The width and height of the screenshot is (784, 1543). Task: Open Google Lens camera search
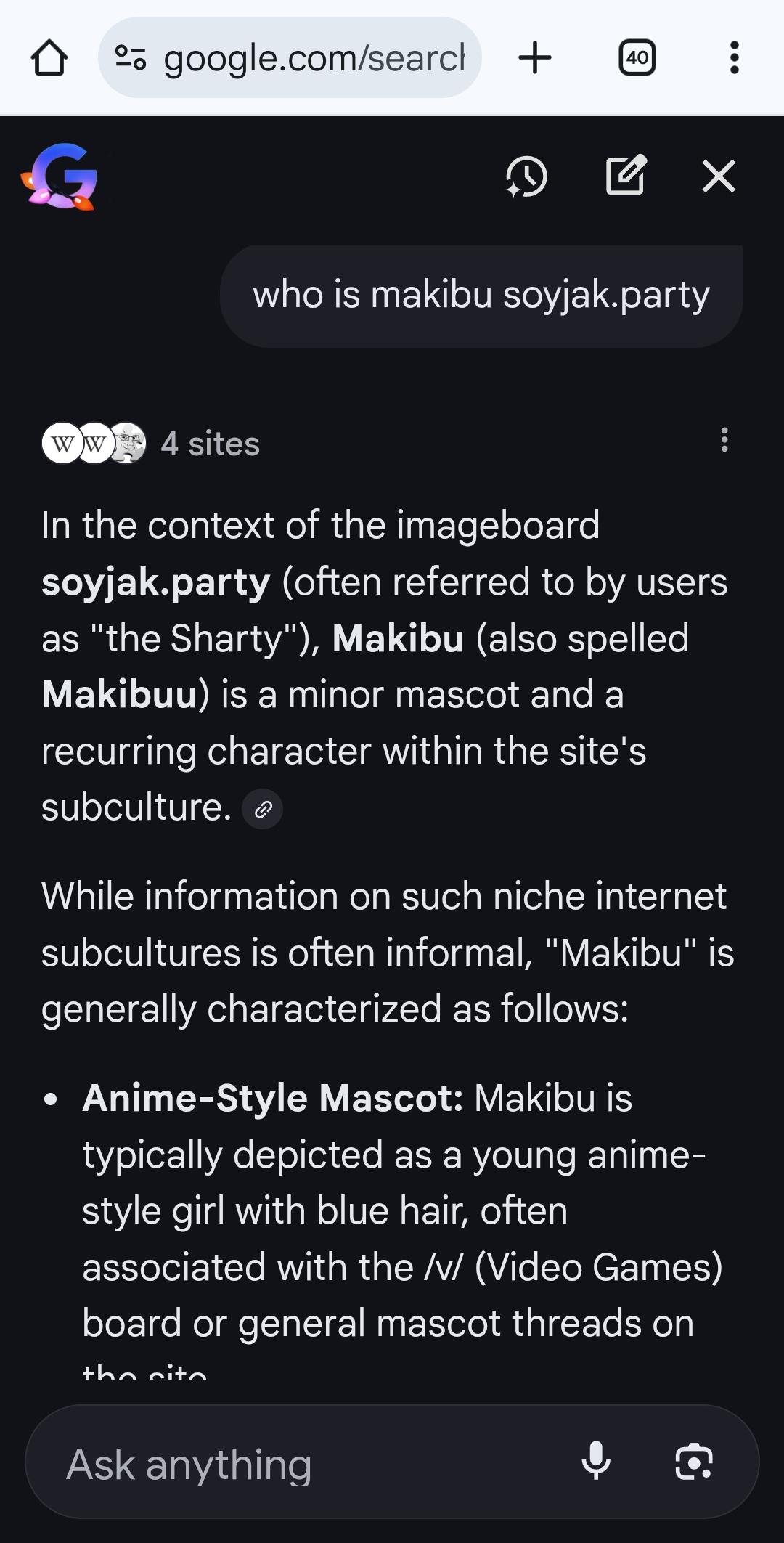pyautogui.click(x=693, y=1462)
